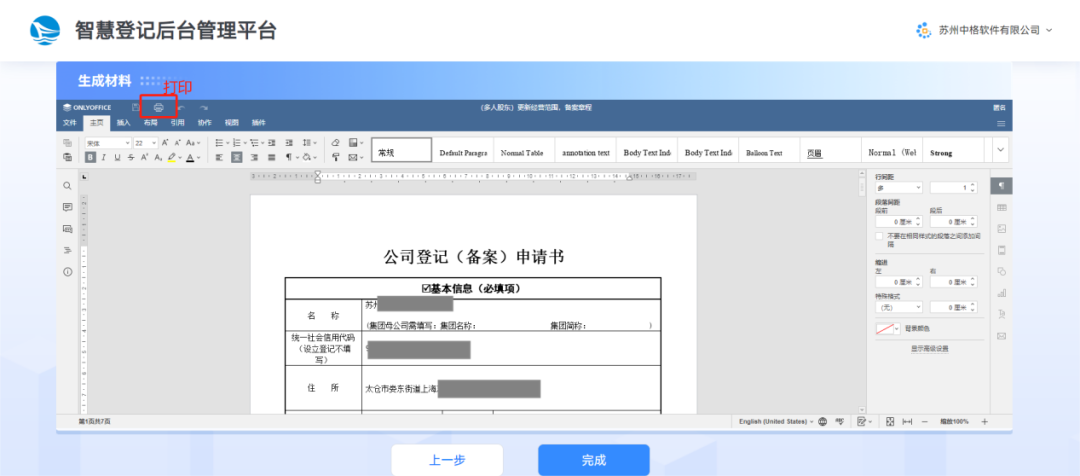Switch to the 插入 (Insert) tab
Screen dimensions: 1080x476
pos(124,123)
